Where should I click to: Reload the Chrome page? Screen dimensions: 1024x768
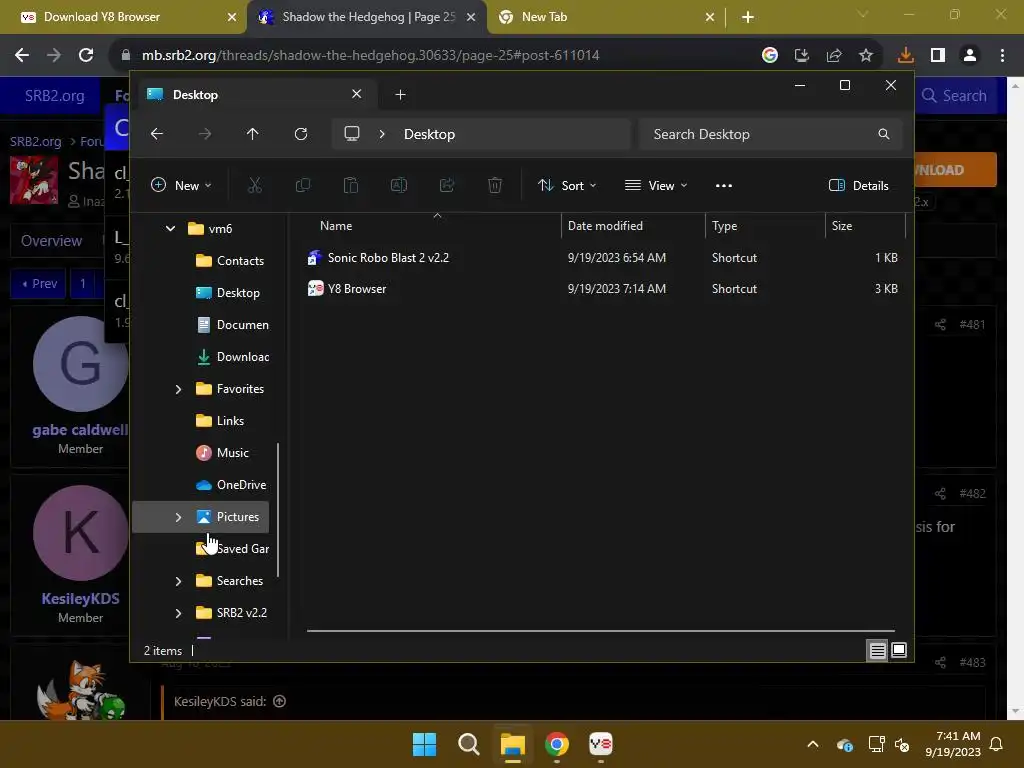click(86, 55)
